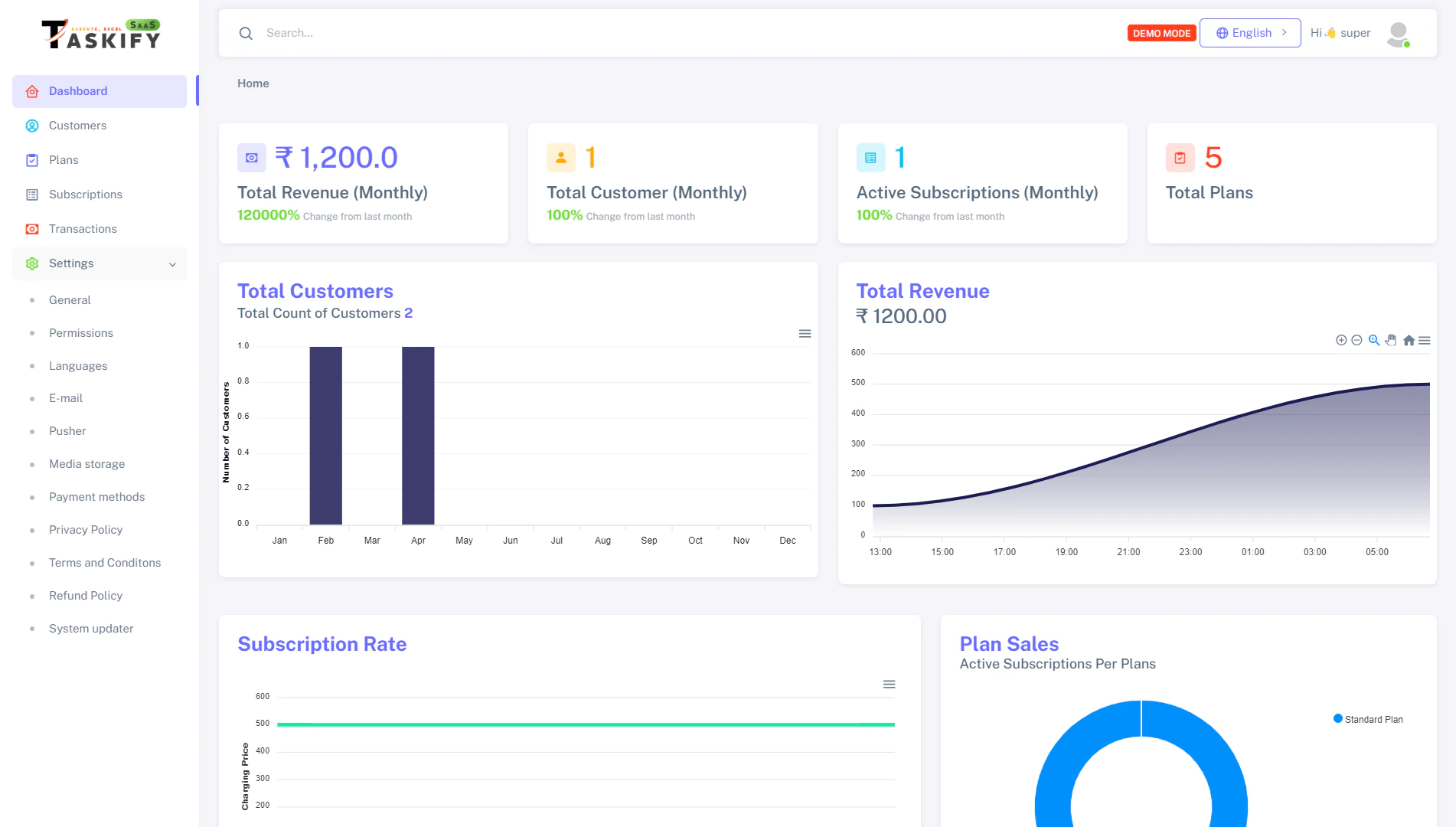The width and height of the screenshot is (1456, 827).
Task: Open the Plans section
Action: 64,160
